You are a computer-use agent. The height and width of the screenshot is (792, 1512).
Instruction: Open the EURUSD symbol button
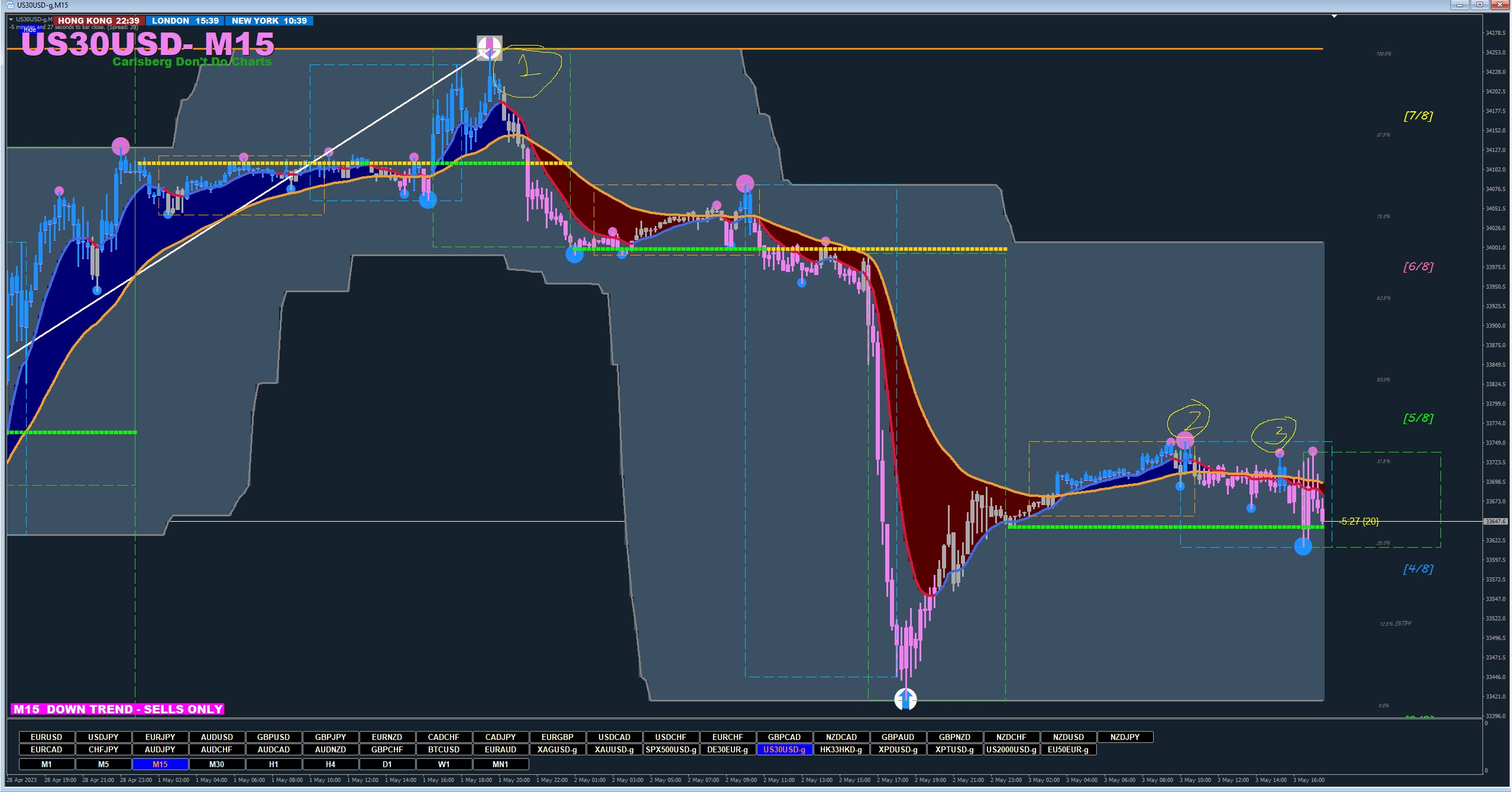[x=46, y=737]
